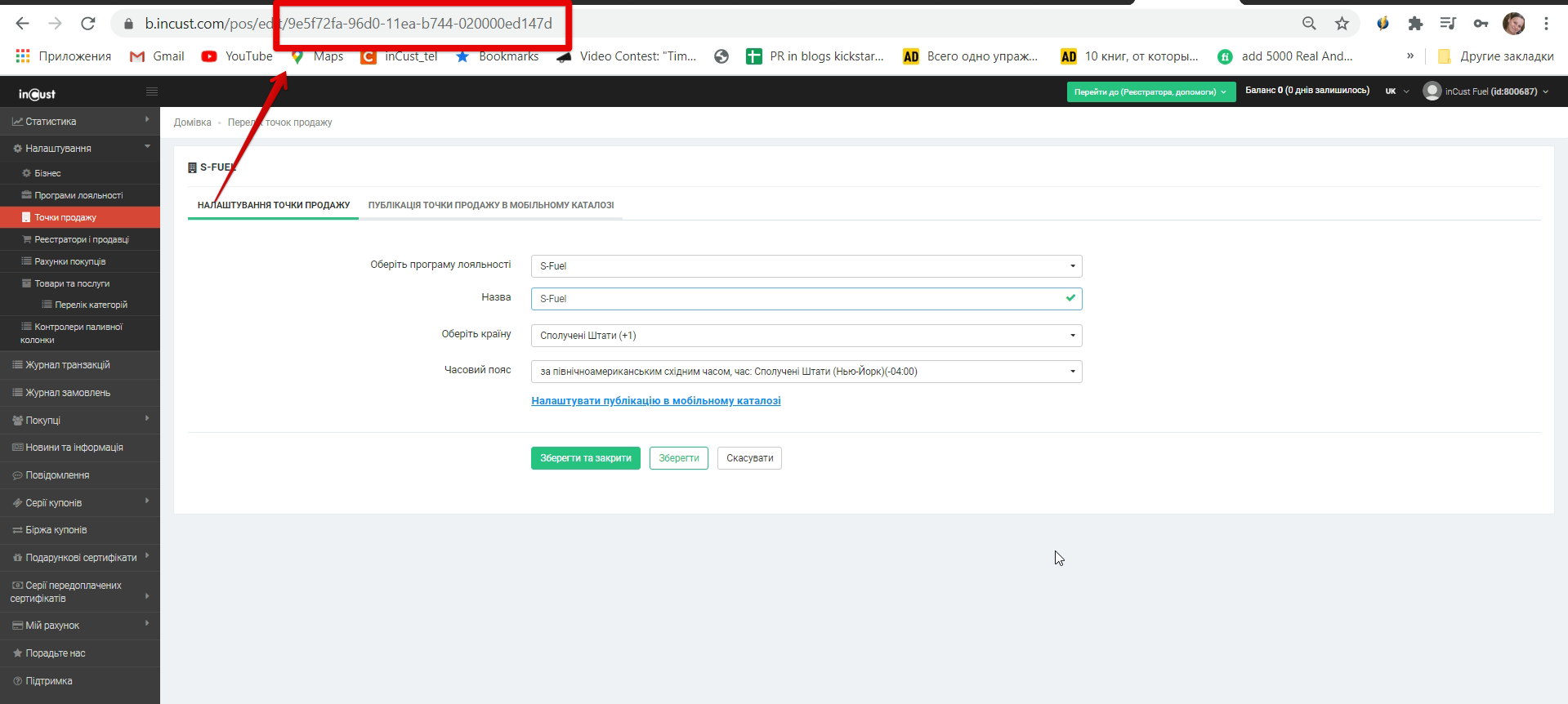Open the loyalty program dropdown
Viewport: 1568px width, 704px height.
coord(806,266)
